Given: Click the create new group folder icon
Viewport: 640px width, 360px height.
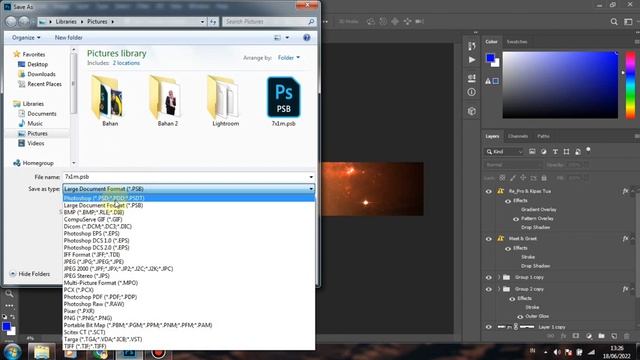Looking at the screenshot, I should point(601,336).
